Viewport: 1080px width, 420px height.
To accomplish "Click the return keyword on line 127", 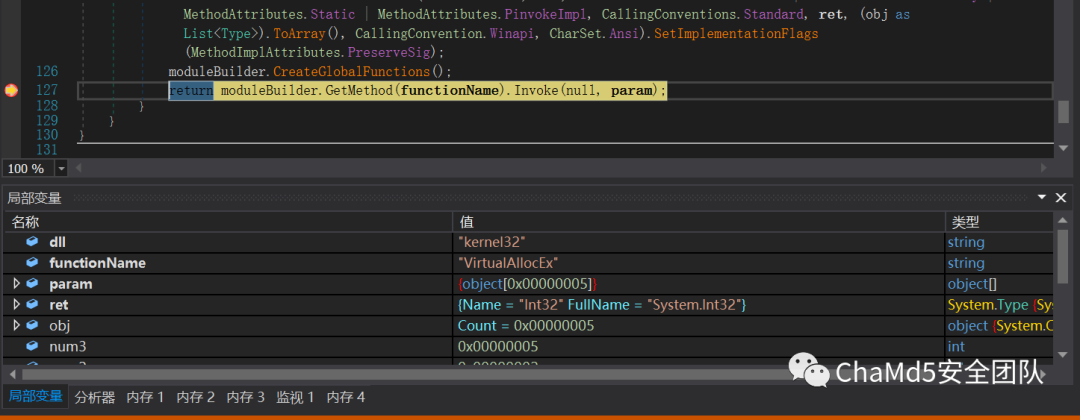I will 191,90.
